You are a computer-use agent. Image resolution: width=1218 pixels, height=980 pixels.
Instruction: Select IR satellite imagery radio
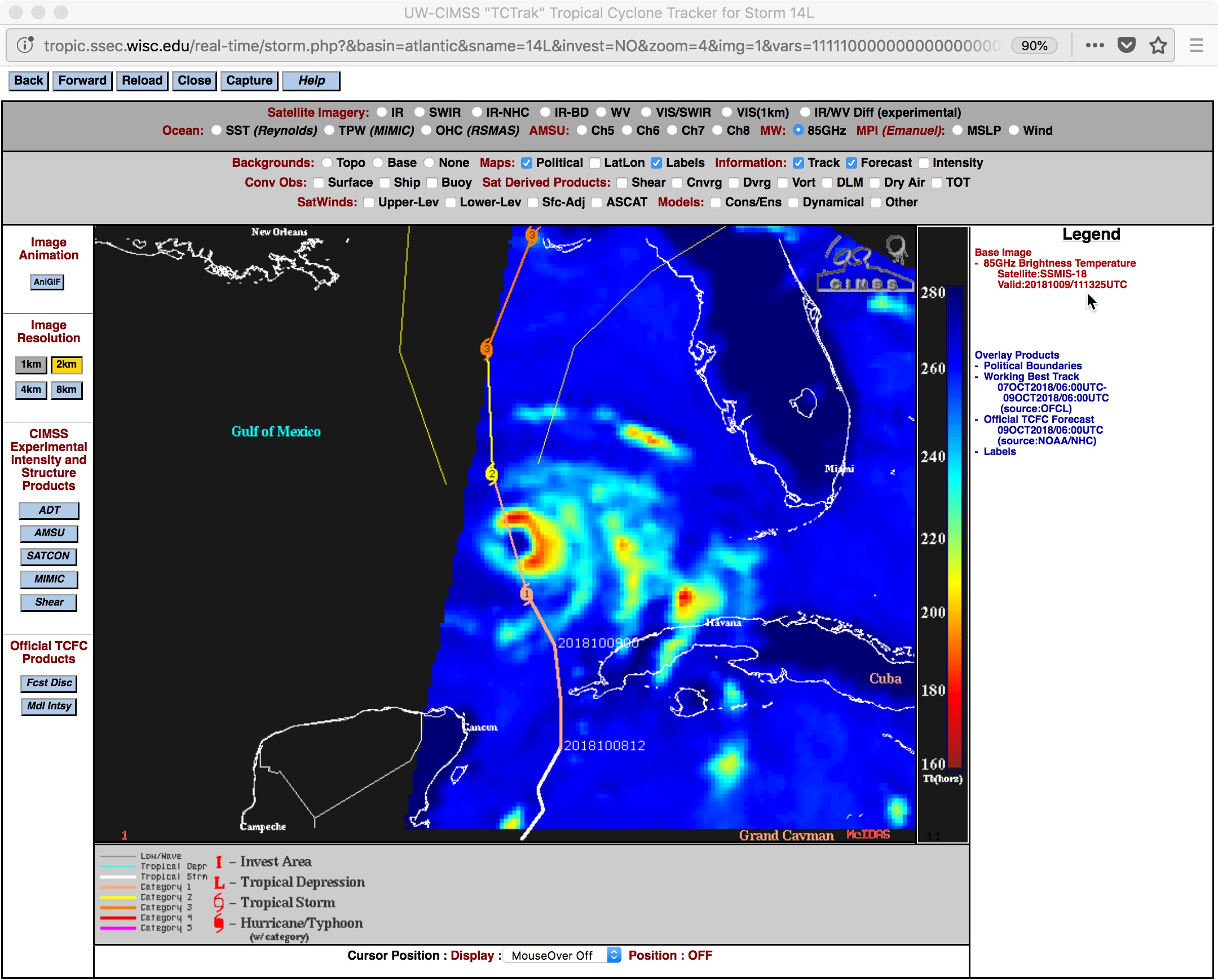[382, 112]
